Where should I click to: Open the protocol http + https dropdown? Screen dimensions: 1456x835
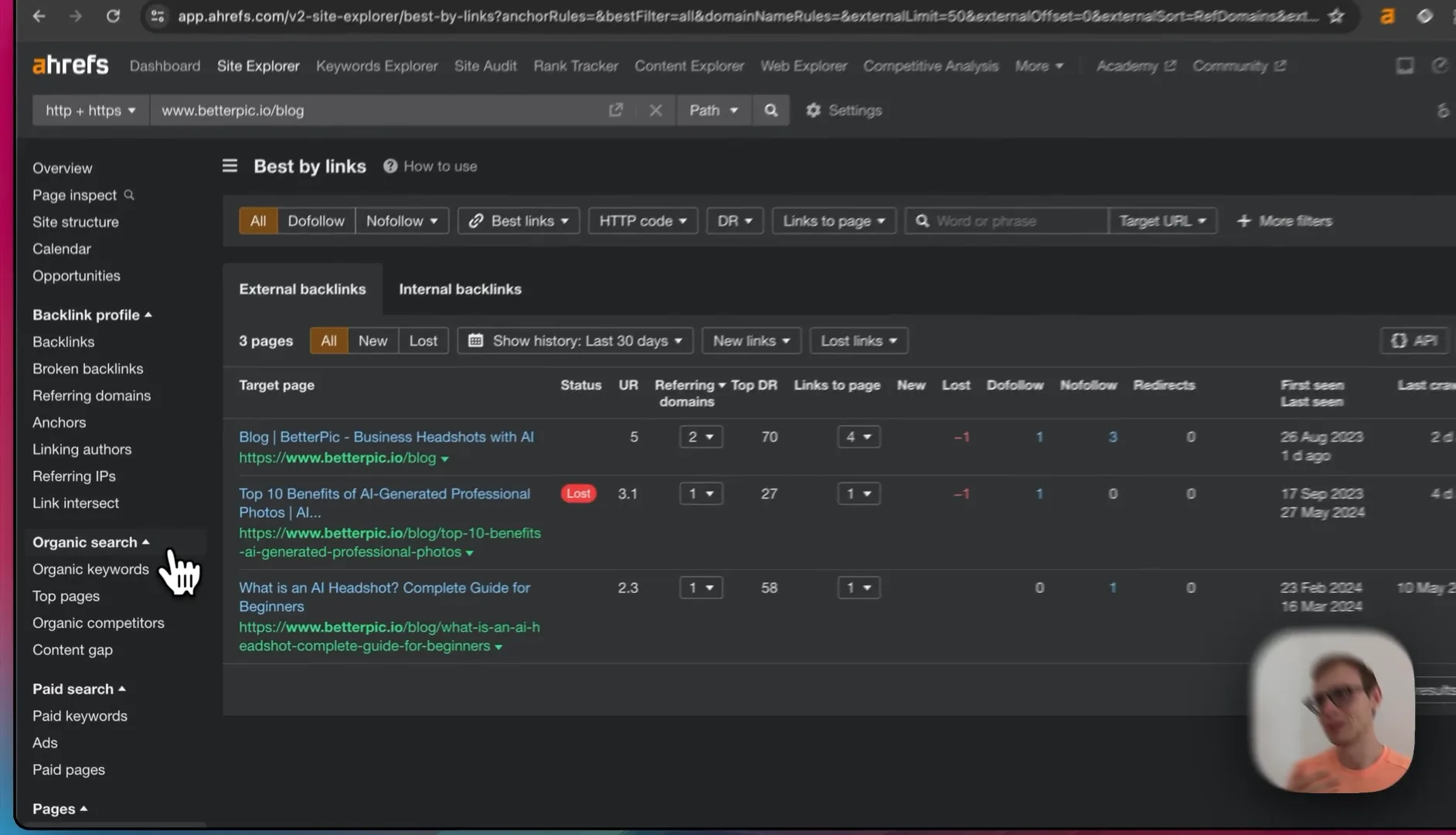pos(90,110)
